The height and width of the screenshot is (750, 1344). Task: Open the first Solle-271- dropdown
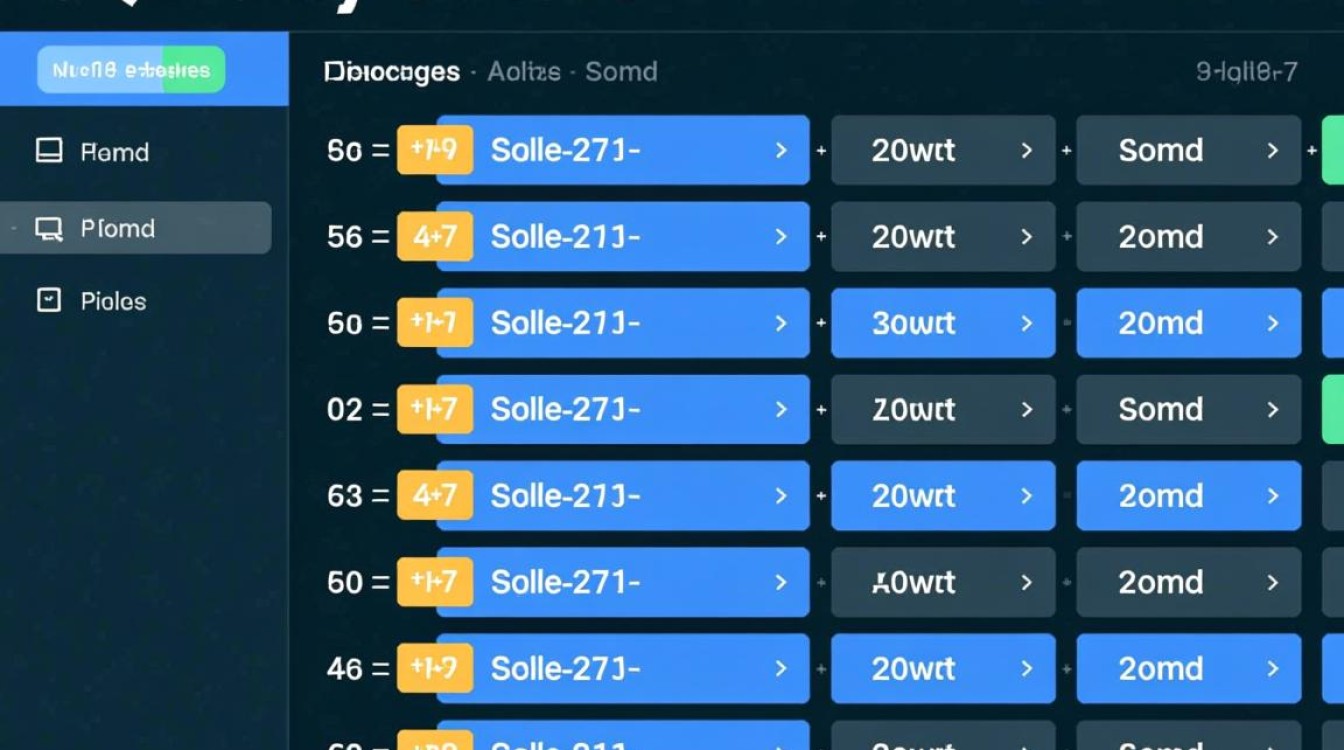[622, 150]
